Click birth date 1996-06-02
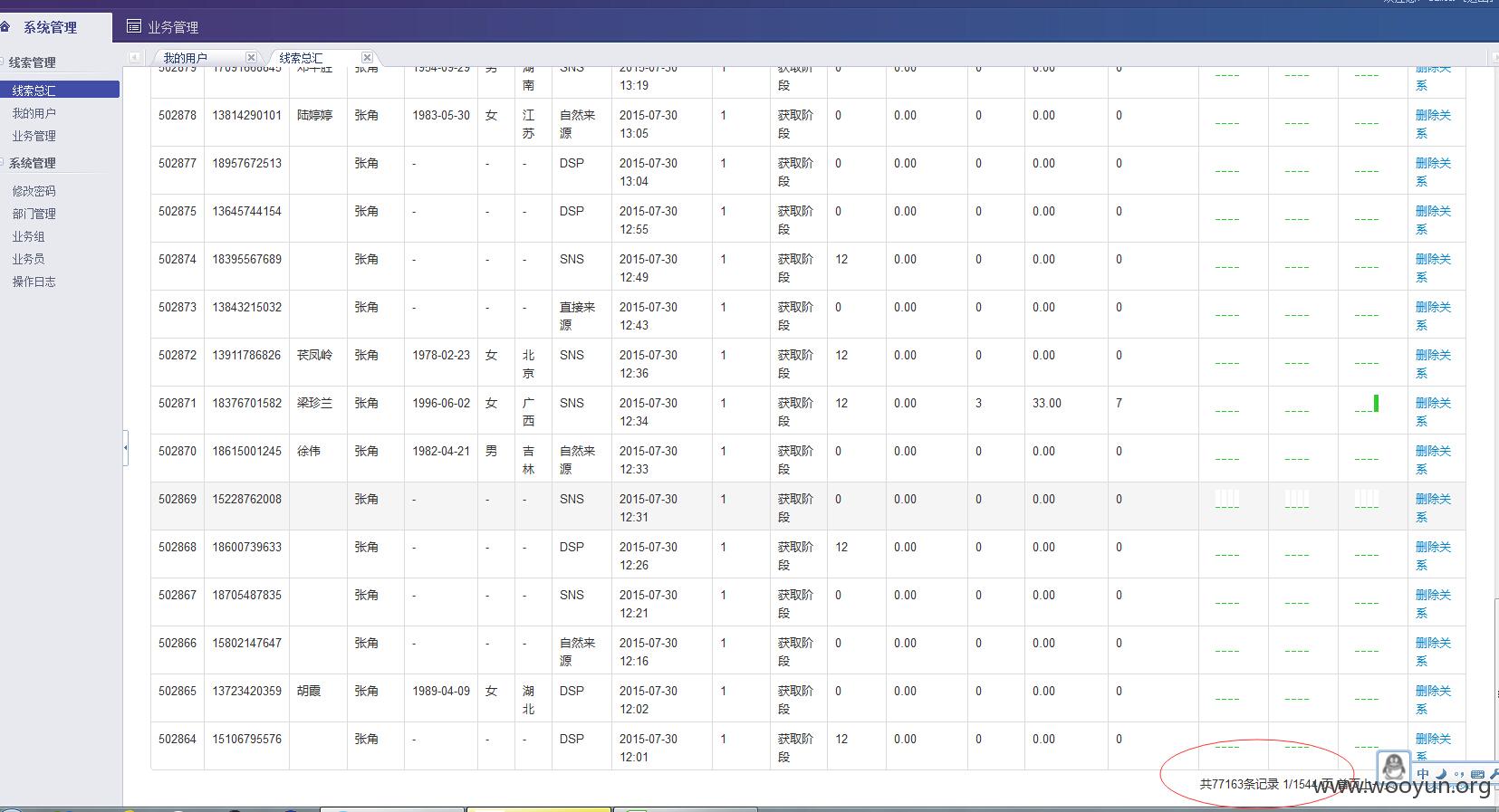Image resolution: width=1499 pixels, height=812 pixels. pos(441,403)
